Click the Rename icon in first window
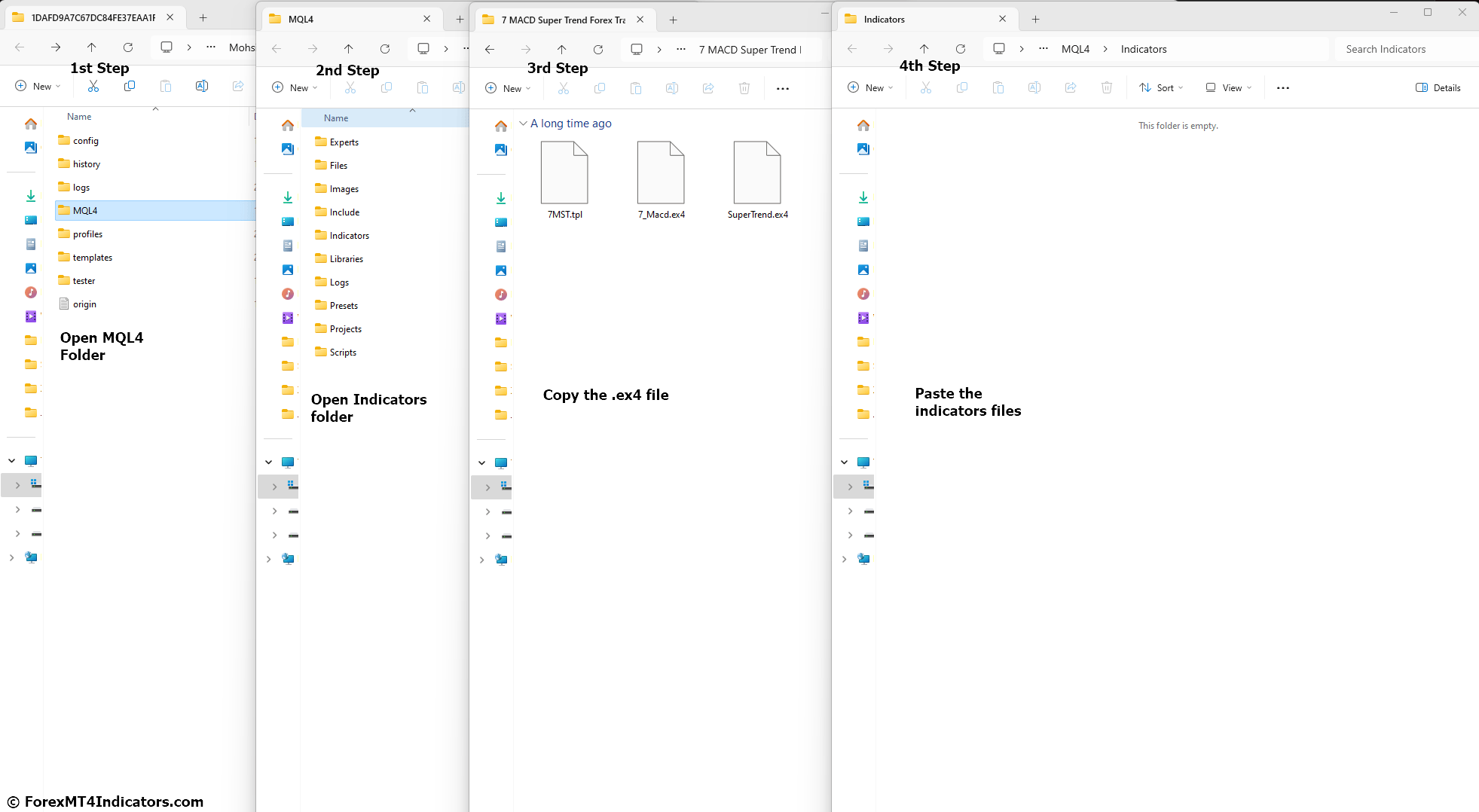1479x812 pixels. click(202, 87)
